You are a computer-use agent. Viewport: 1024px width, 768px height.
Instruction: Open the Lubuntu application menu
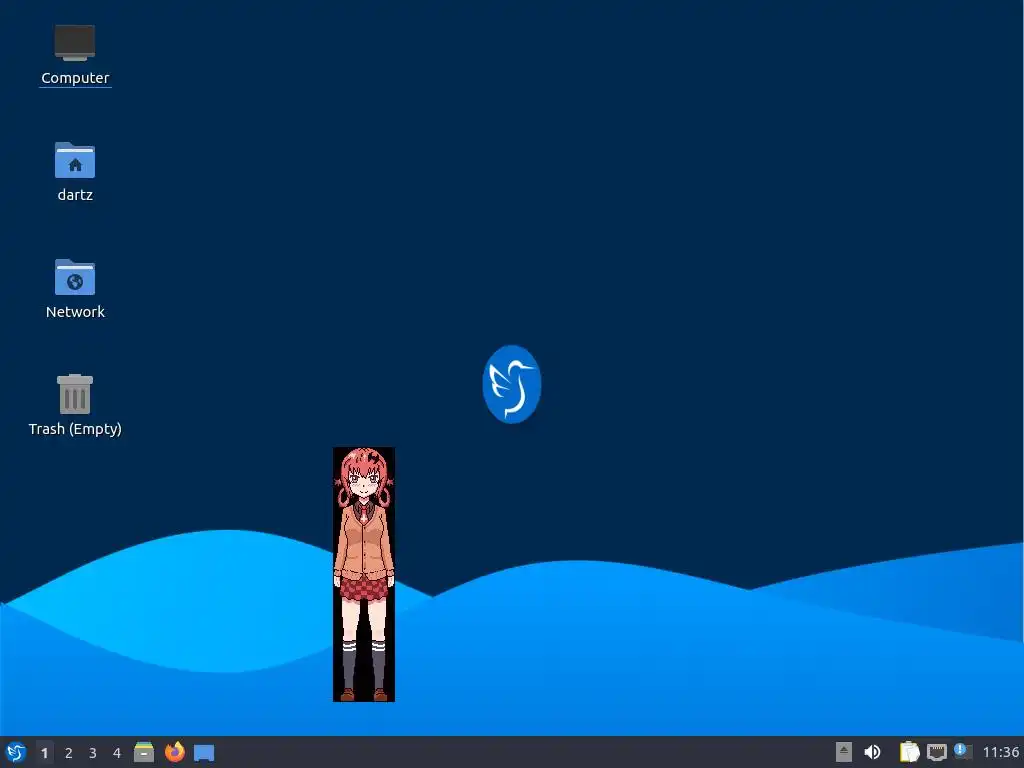pos(16,752)
